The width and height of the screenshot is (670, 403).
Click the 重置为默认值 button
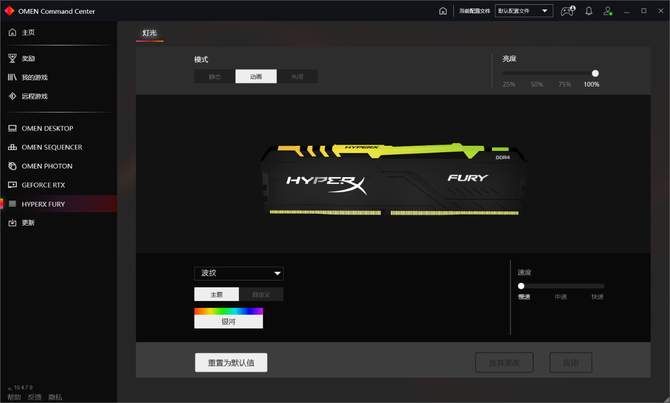pyautogui.click(x=231, y=363)
